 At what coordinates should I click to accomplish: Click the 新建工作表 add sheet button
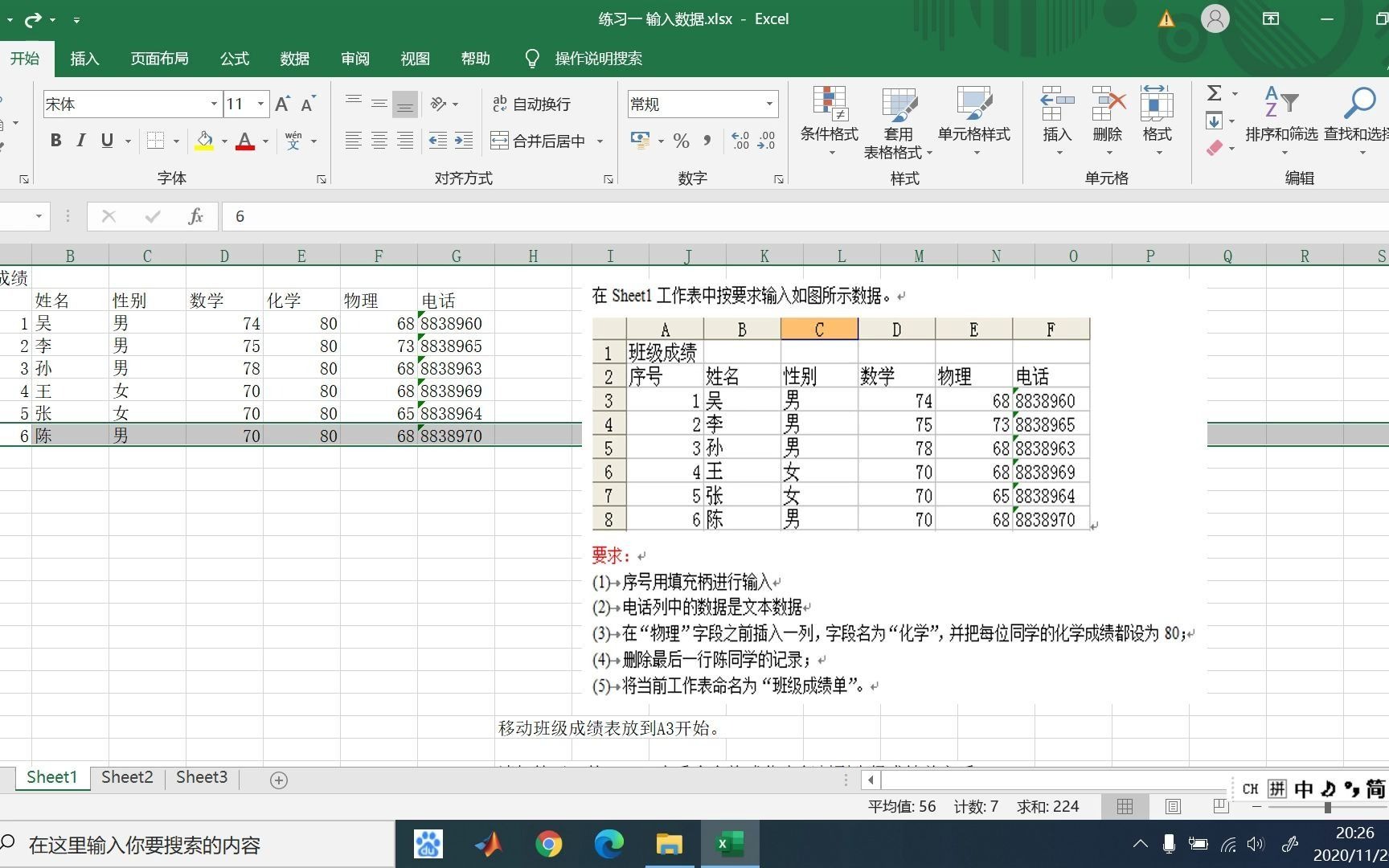pos(277,779)
